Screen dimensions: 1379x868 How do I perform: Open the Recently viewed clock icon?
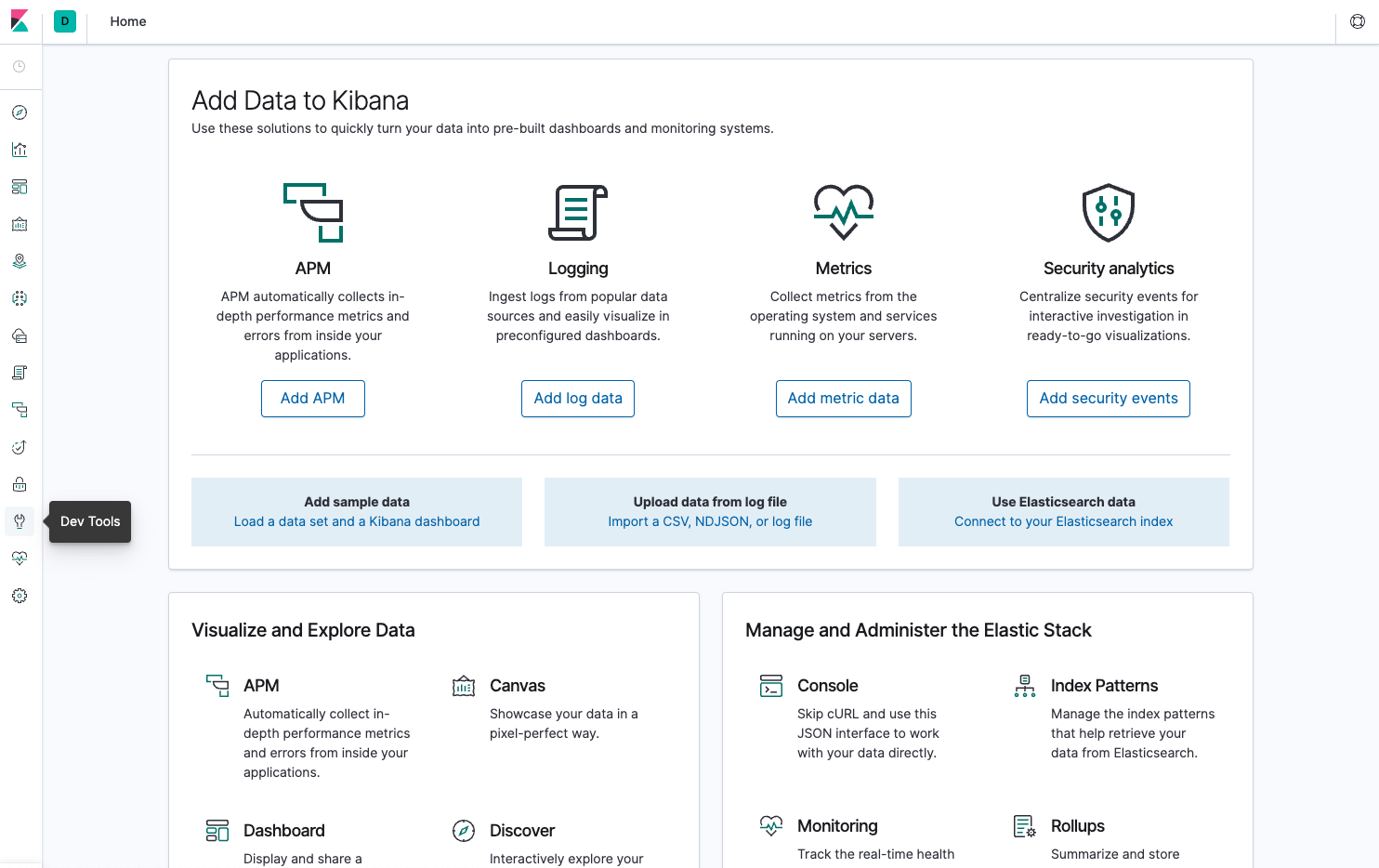click(x=20, y=67)
